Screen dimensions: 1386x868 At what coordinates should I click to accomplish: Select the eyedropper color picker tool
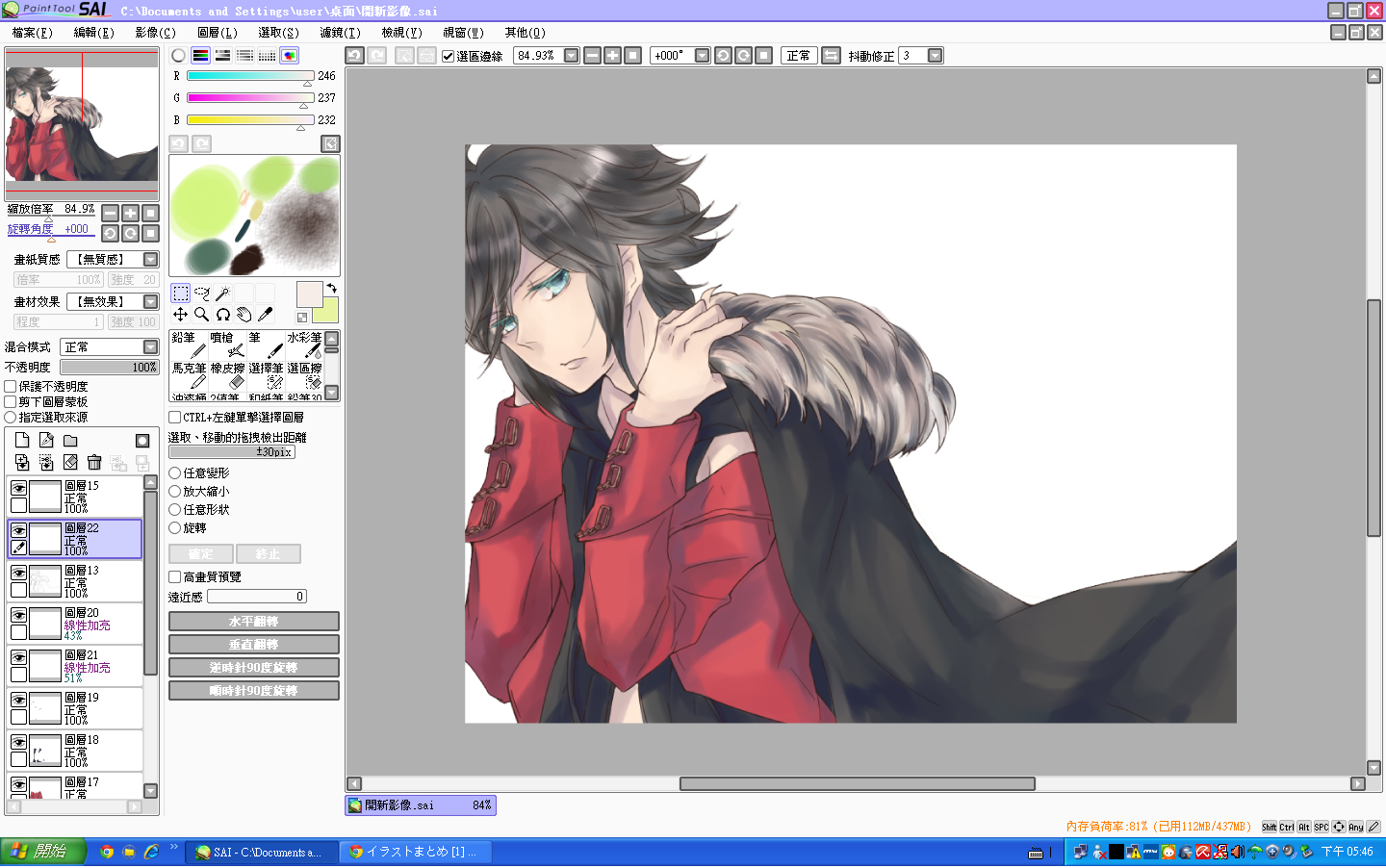click(x=265, y=314)
